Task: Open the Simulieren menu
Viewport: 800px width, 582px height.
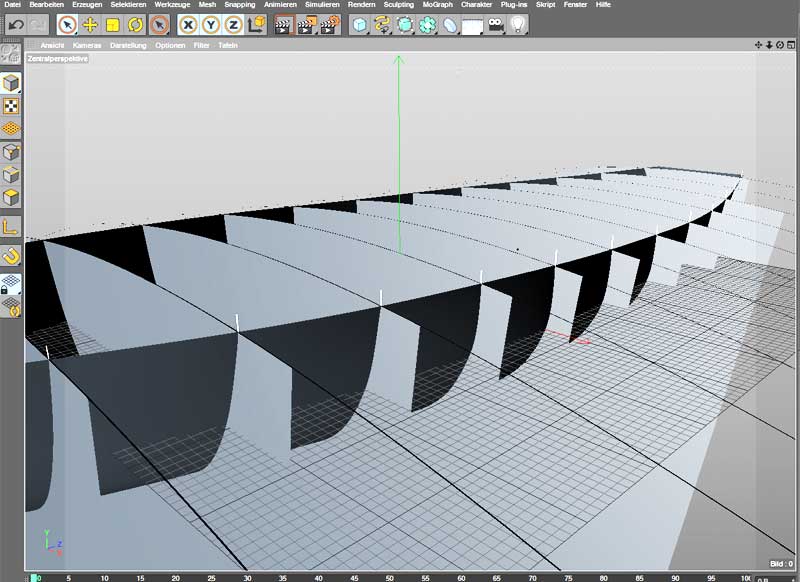Action: 322,5
